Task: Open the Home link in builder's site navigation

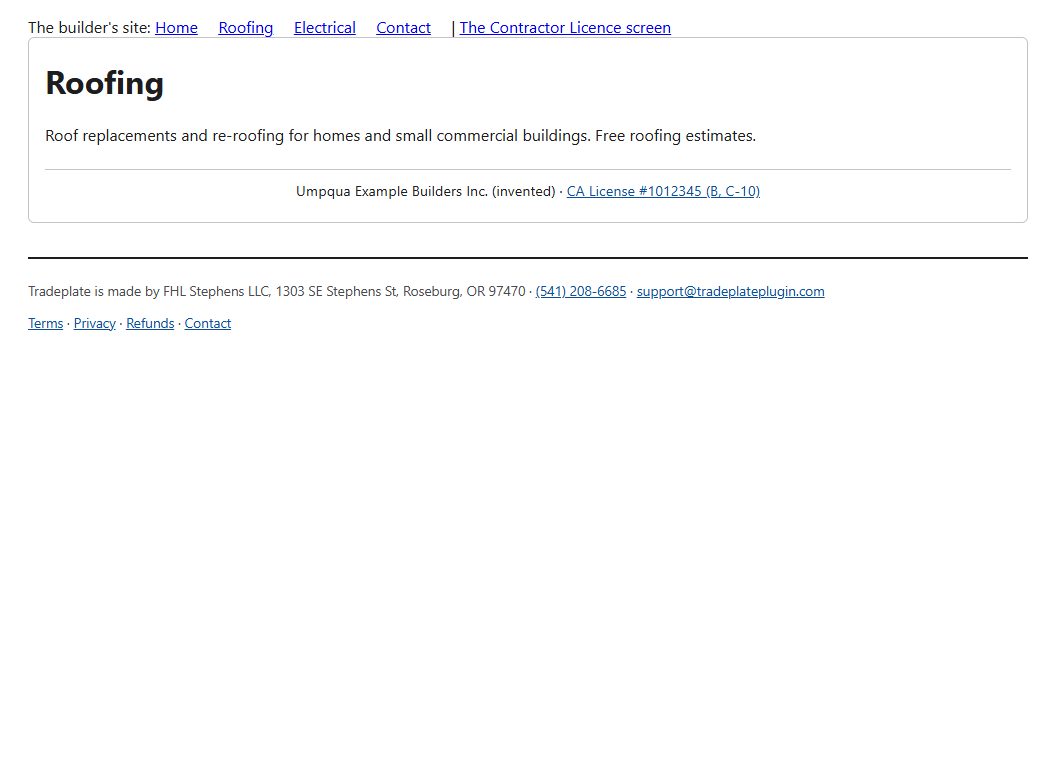Action: [x=176, y=28]
